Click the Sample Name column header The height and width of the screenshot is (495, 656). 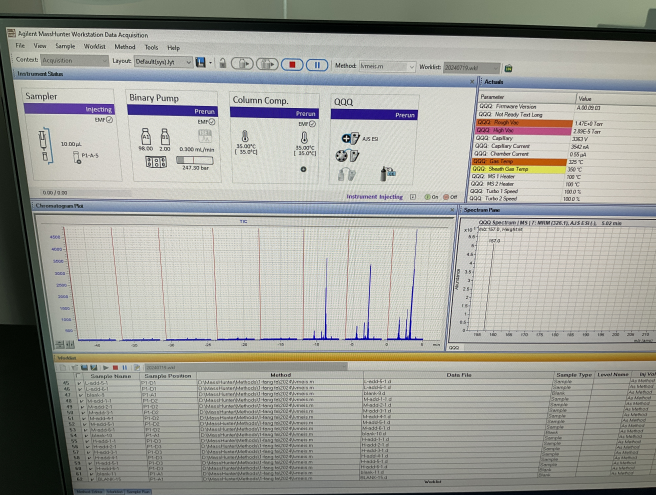(x=110, y=376)
